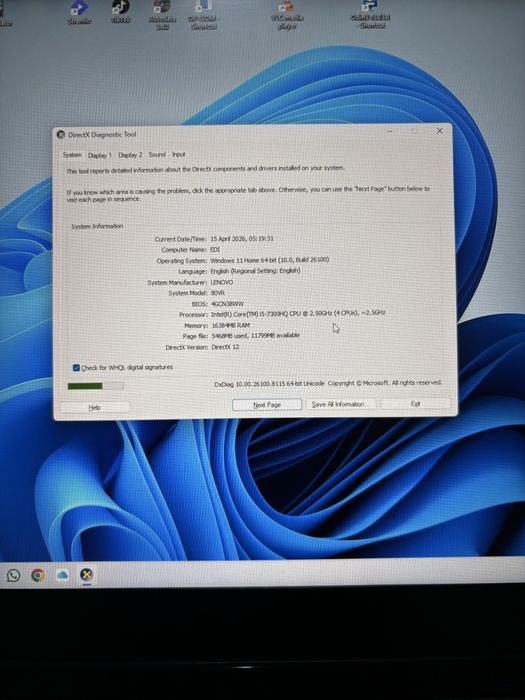This screenshot has width=525, height=700.
Task: Open the TikTok desktop shortcut
Action: [x=120, y=12]
